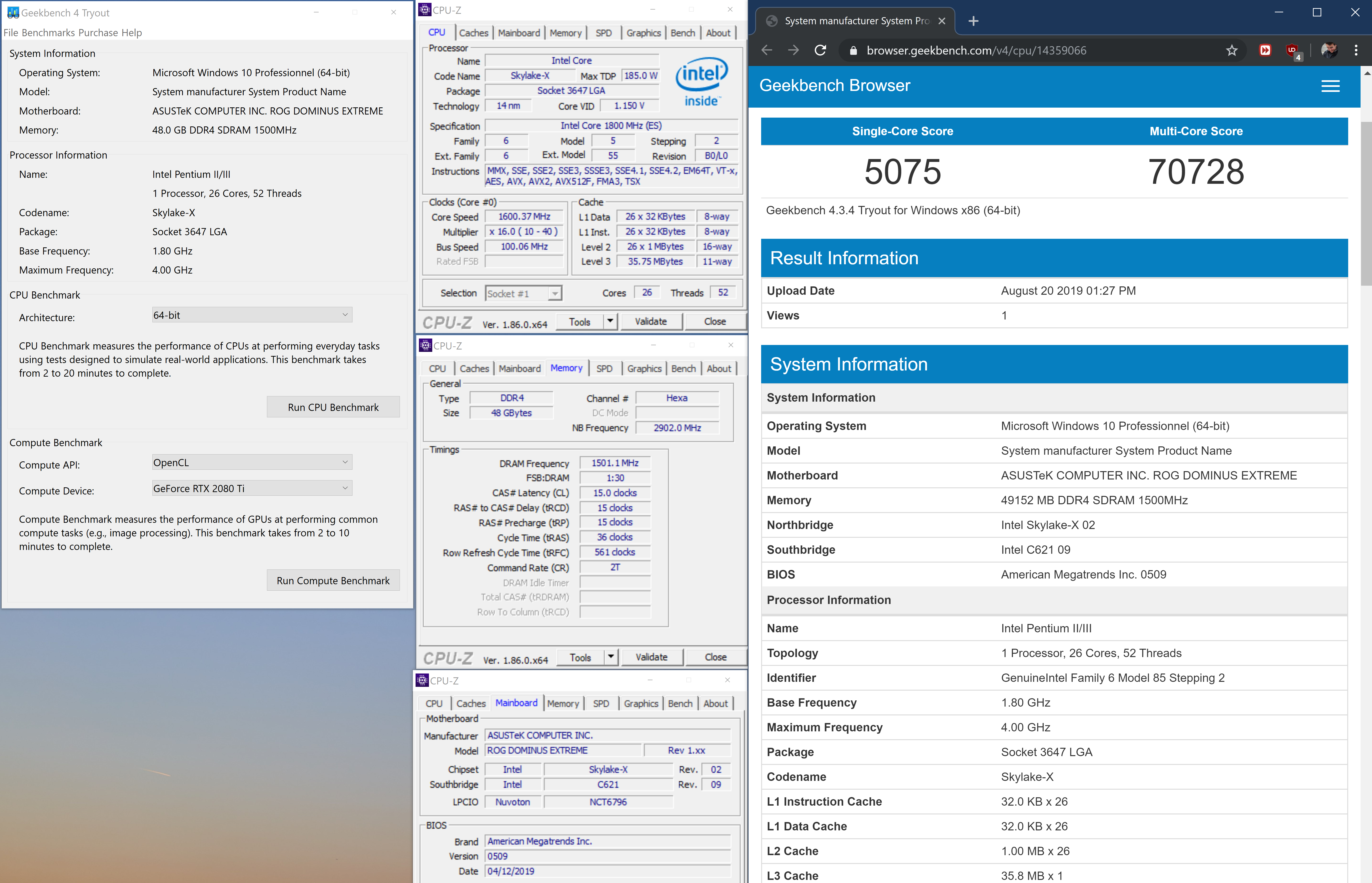Select the DRAM Frequency 1501.1 MHz value

(x=615, y=463)
